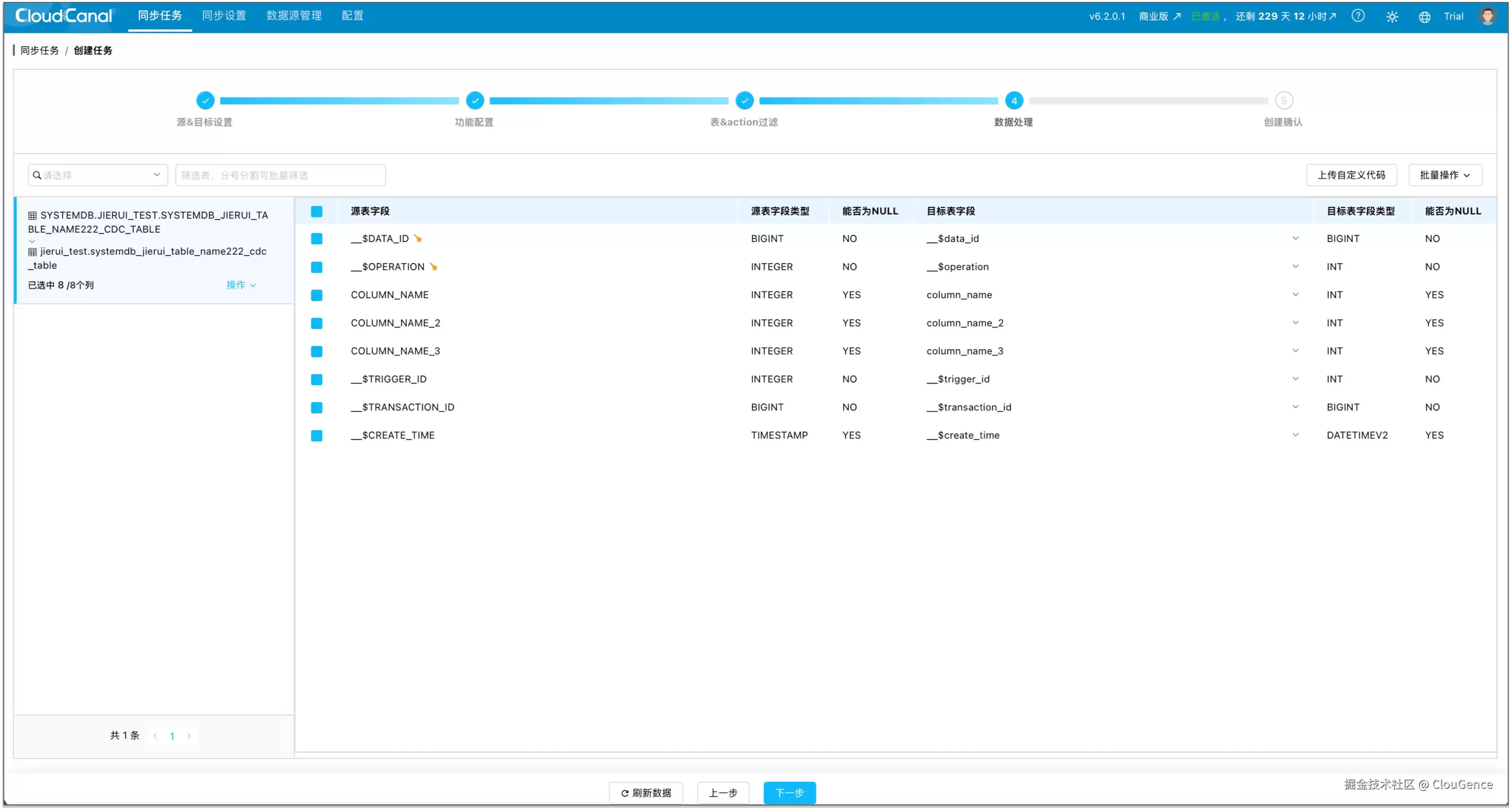Uncheck the COLUMN_NAME_2 row checkbox

tap(317, 323)
